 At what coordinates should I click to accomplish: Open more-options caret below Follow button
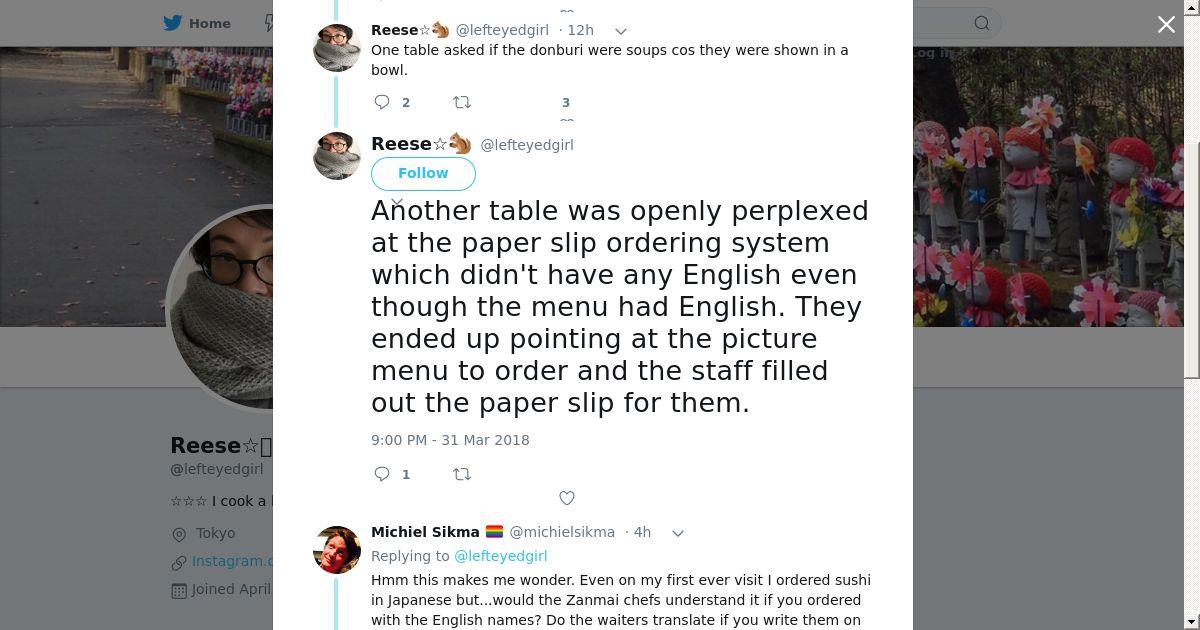(x=397, y=203)
